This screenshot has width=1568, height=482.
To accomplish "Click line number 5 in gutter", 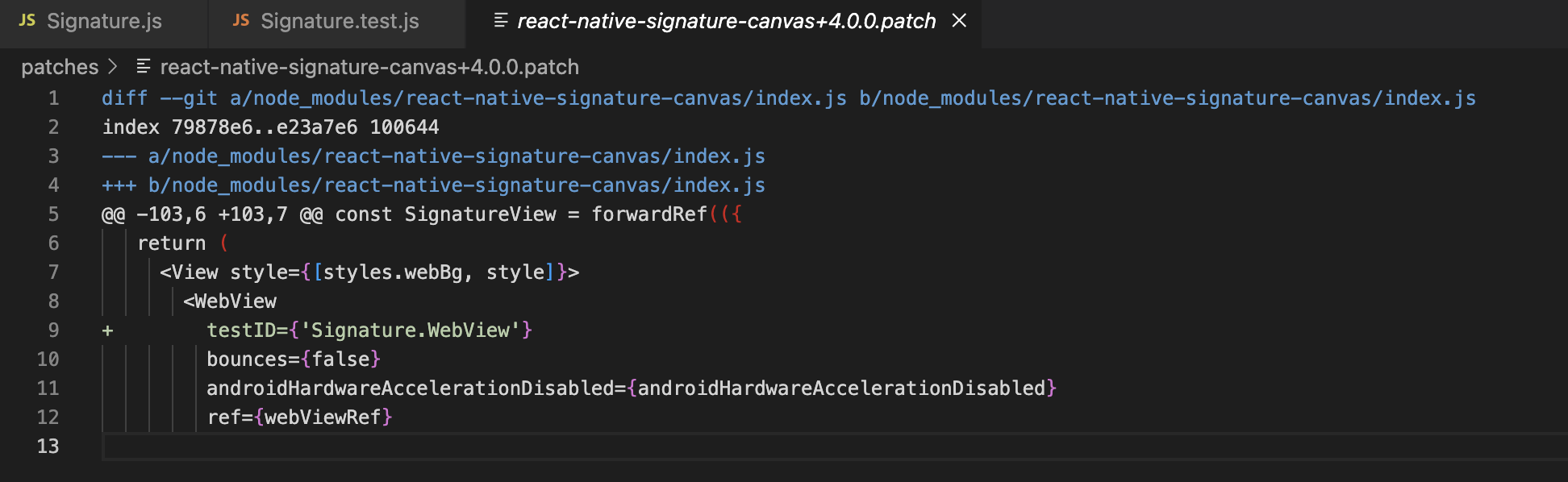I will (53, 214).
